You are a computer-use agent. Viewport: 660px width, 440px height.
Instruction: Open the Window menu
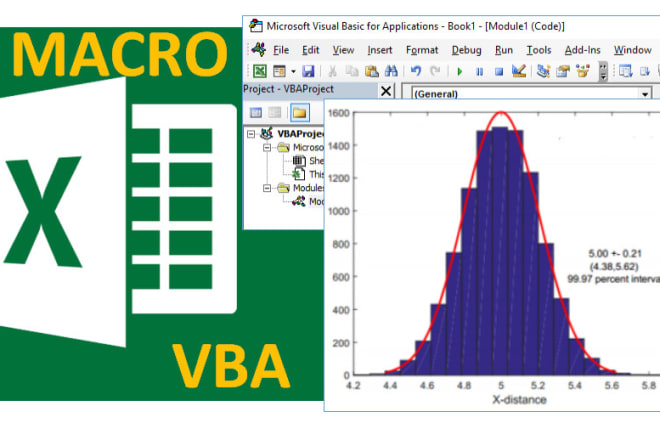632,50
